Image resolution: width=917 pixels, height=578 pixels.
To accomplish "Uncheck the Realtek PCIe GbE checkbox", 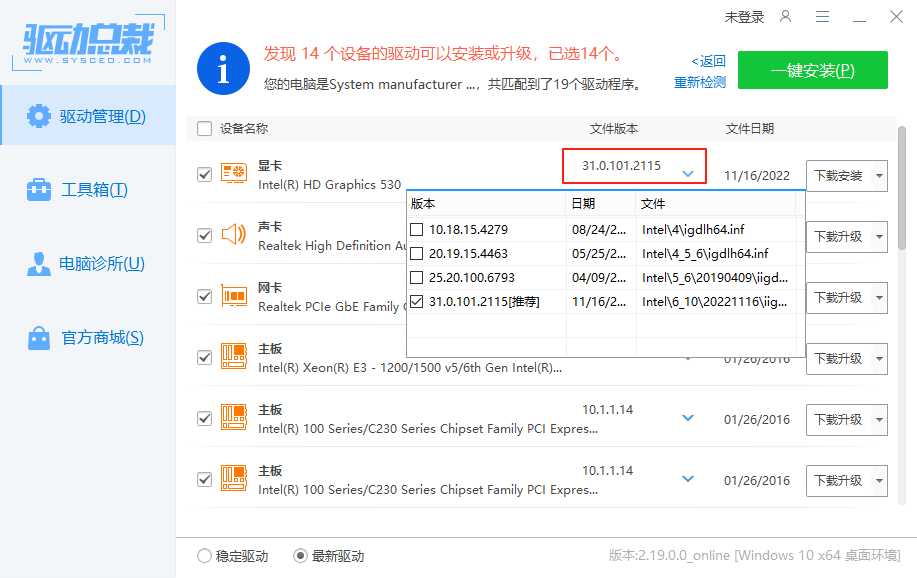I will pos(204,296).
